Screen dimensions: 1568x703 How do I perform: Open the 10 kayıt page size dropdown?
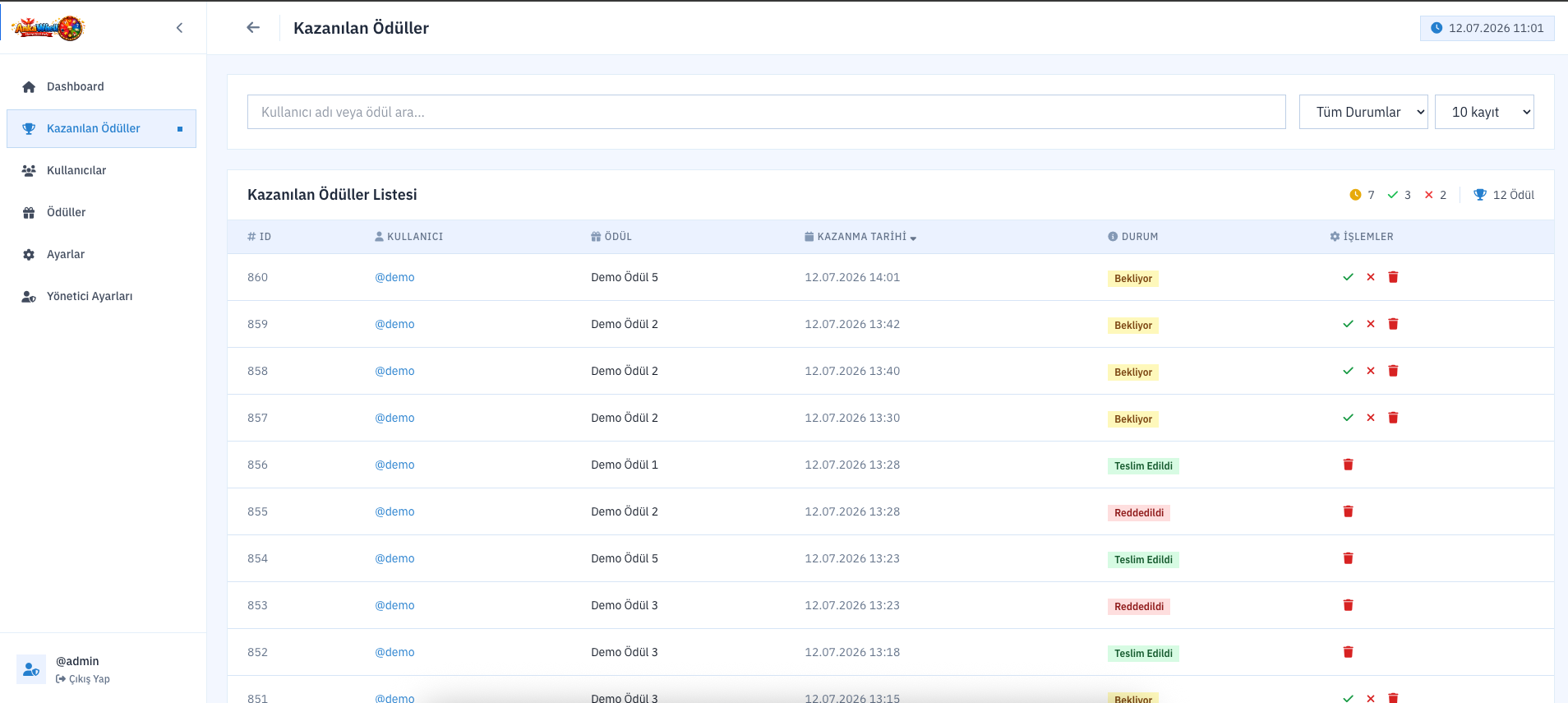coord(1484,112)
